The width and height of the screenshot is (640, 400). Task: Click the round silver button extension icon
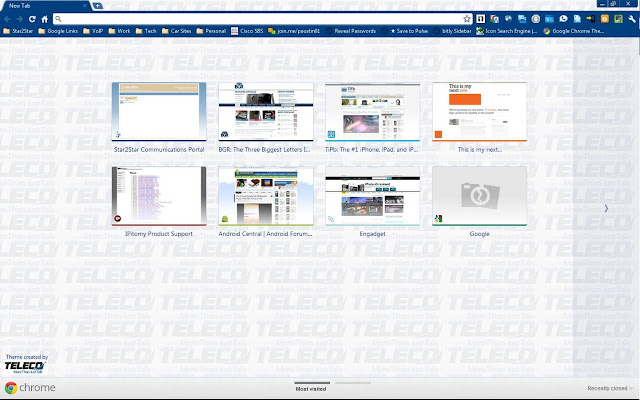point(536,19)
